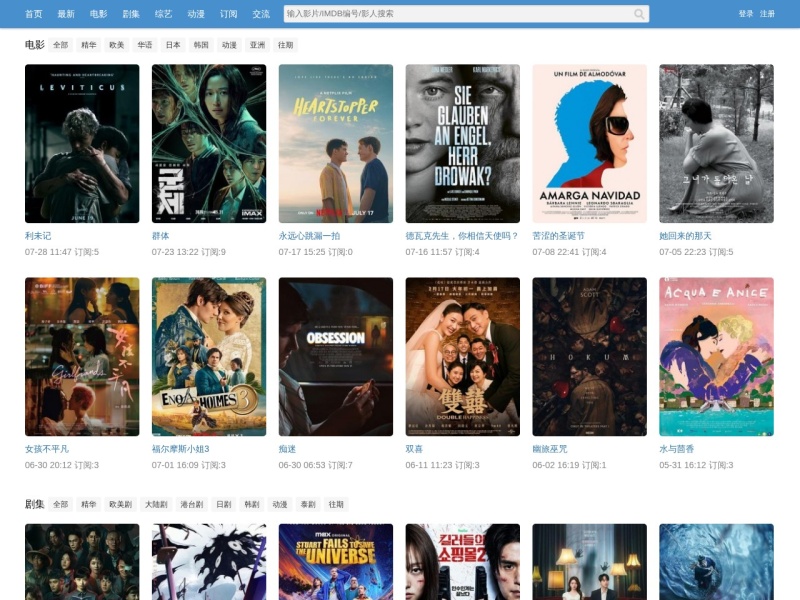Click the 群体 title link

160,236
